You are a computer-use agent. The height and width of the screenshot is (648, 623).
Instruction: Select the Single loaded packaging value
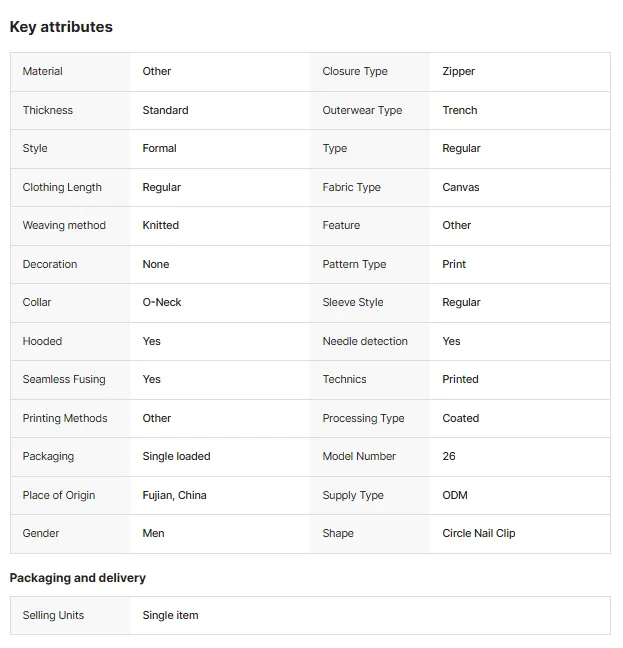176,456
